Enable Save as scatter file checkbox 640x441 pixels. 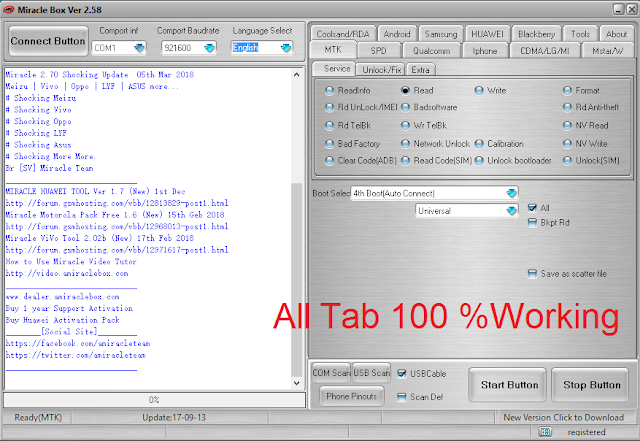pos(532,274)
